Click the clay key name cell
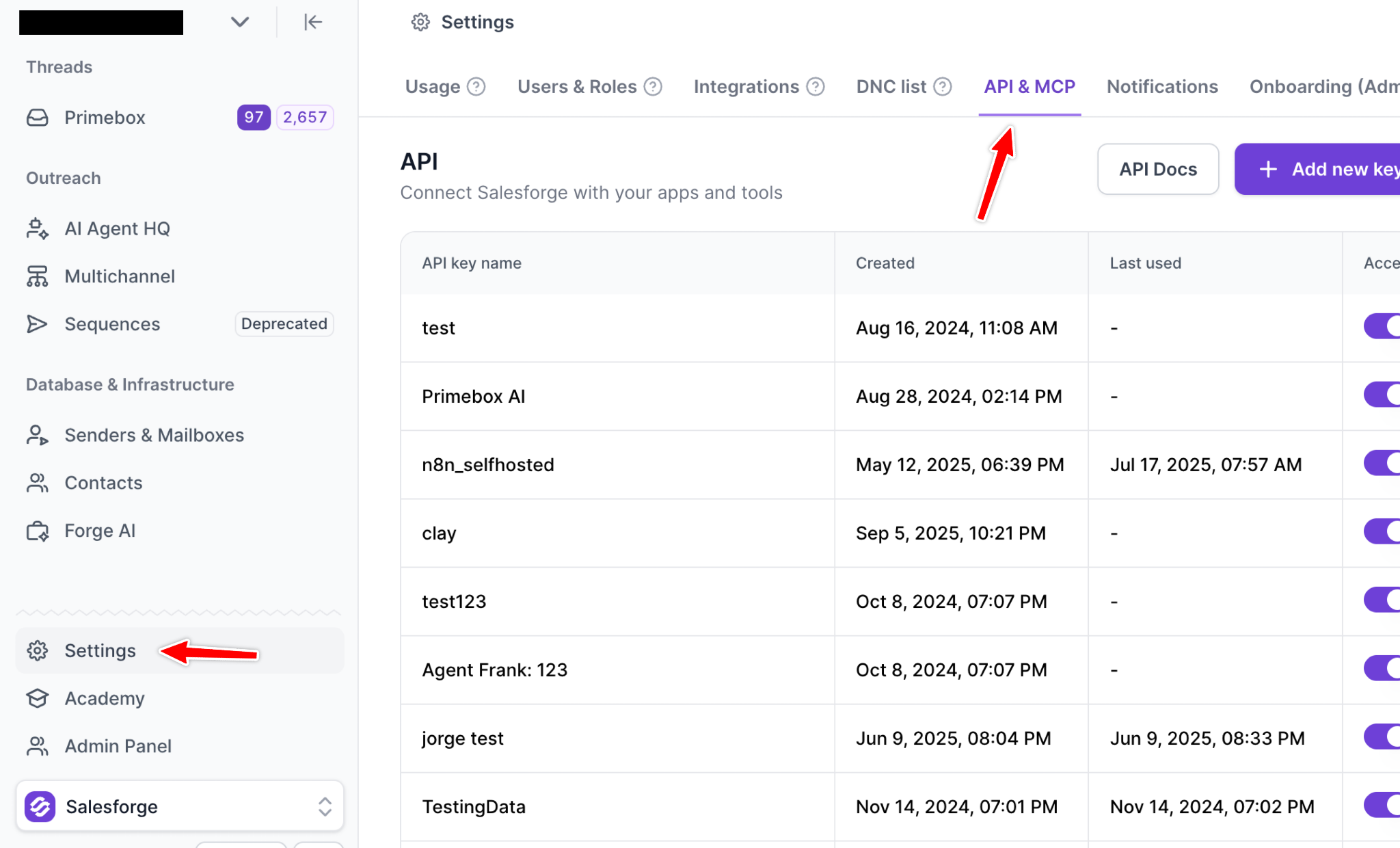 617,533
